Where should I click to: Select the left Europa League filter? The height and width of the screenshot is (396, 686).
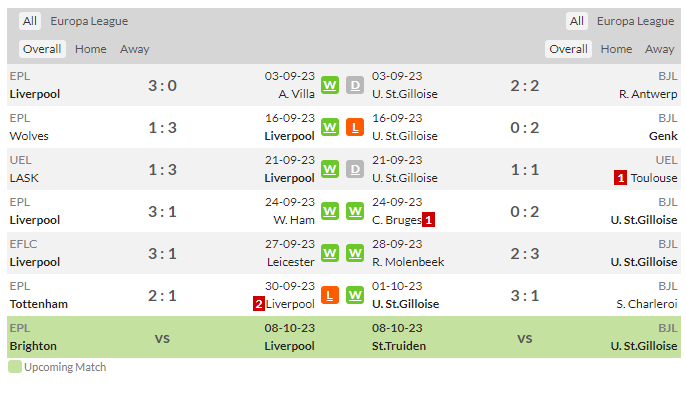pos(89,21)
